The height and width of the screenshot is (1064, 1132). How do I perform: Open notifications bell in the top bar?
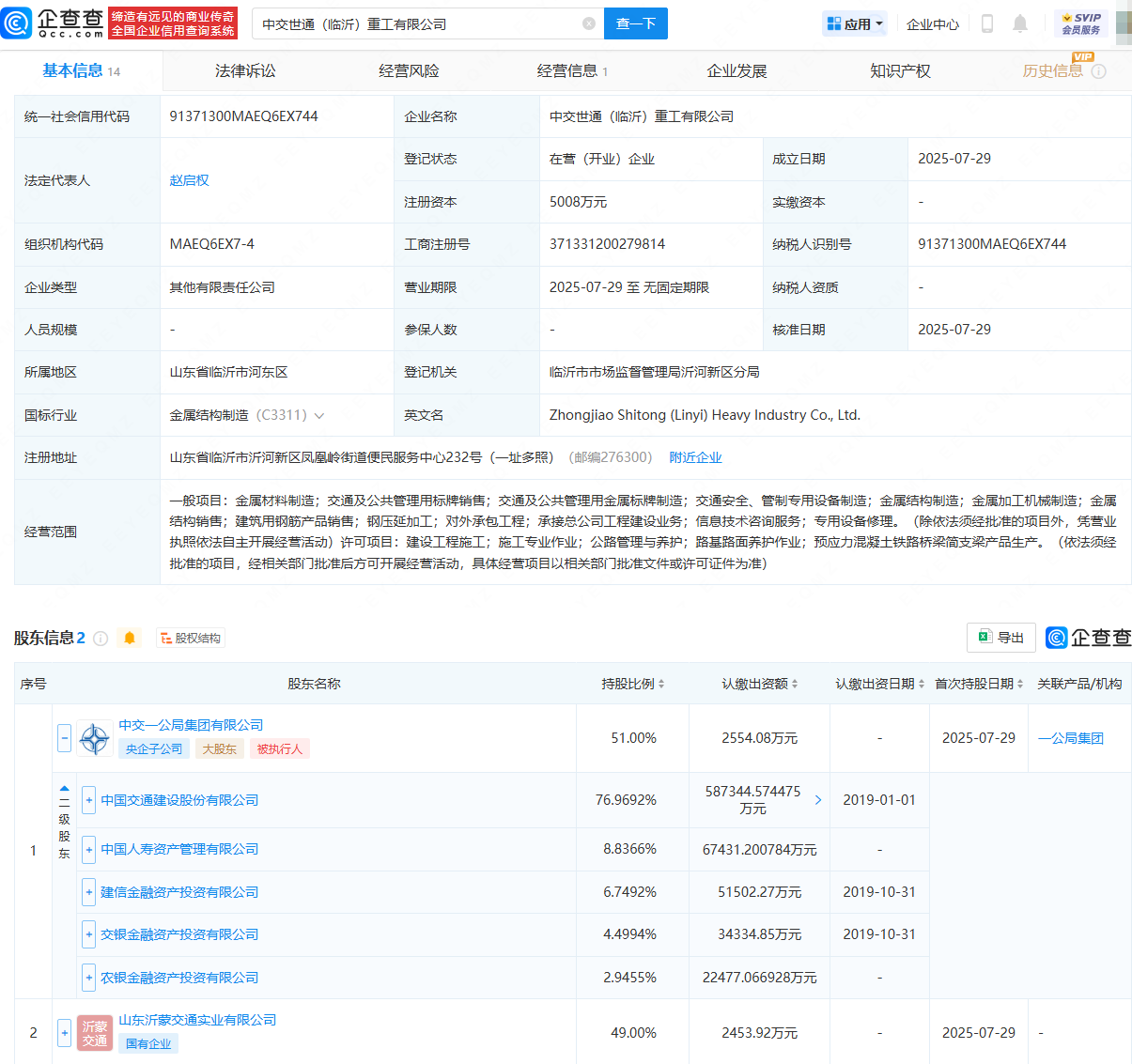[x=1020, y=23]
